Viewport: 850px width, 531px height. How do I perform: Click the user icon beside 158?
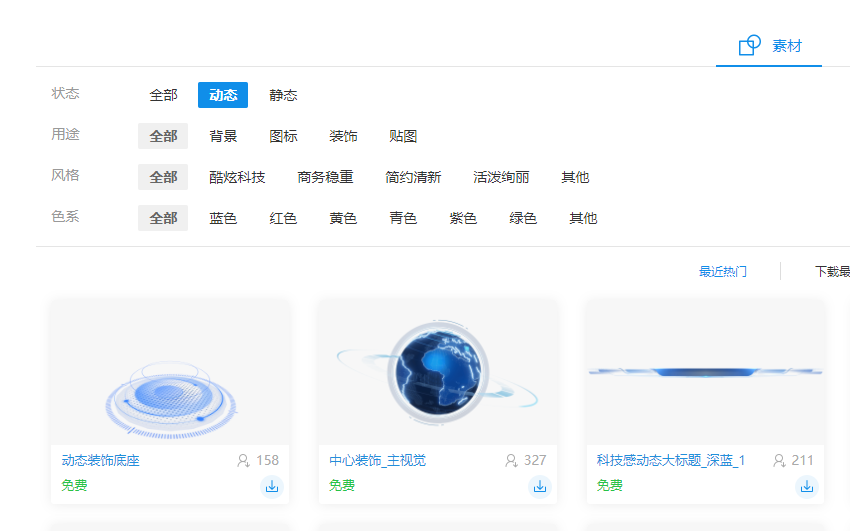pos(243,461)
